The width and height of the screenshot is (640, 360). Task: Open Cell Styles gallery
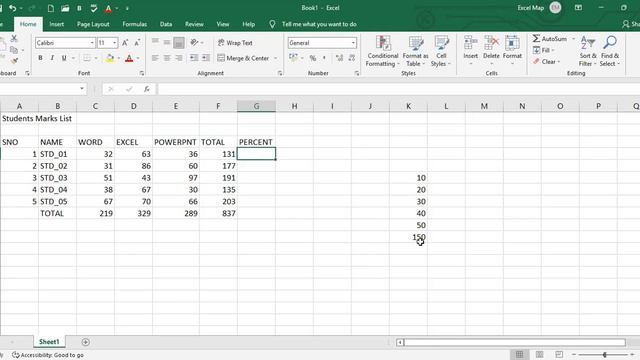pos(441,51)
